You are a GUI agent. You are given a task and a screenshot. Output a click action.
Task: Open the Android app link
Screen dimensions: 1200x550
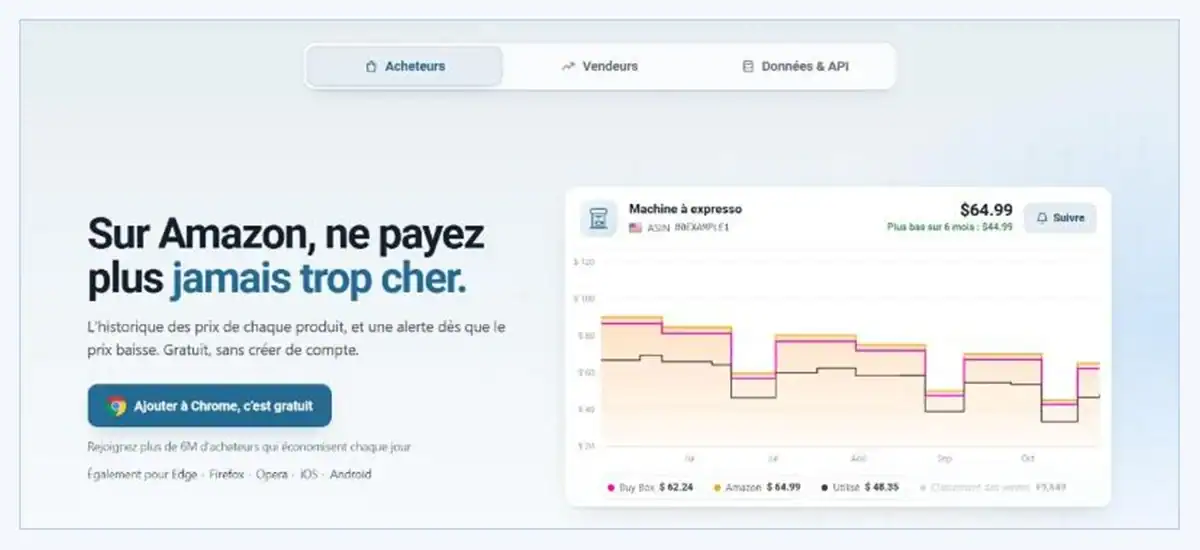(350, 474)
